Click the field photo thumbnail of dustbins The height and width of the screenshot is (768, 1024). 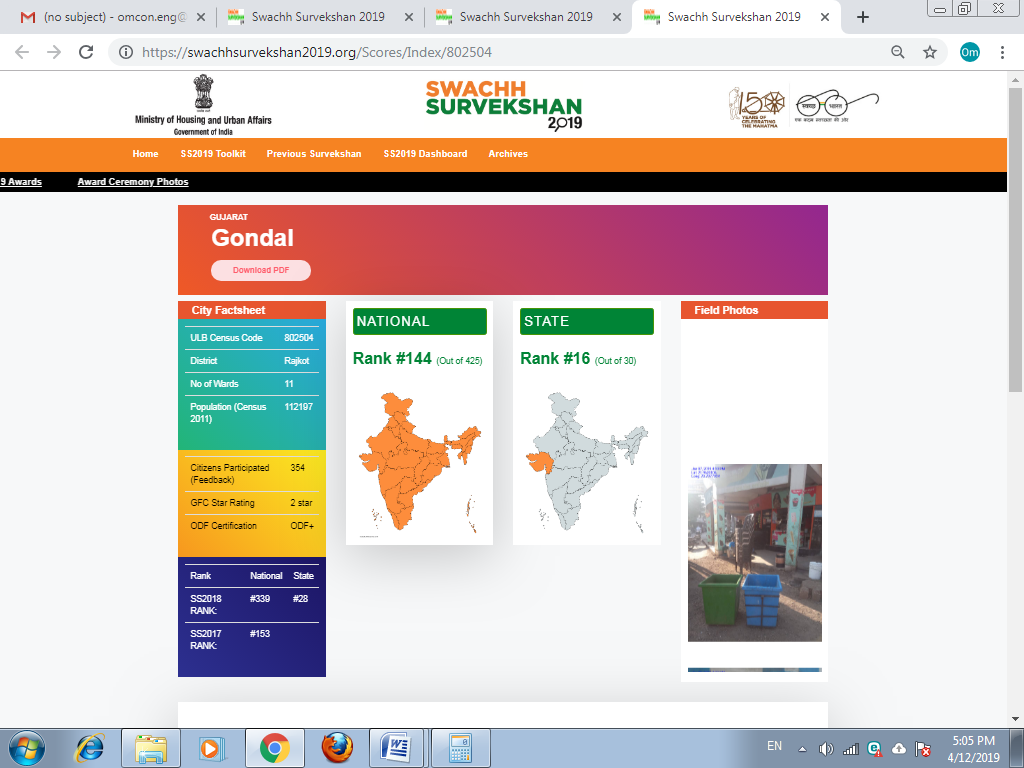[753, 552]
